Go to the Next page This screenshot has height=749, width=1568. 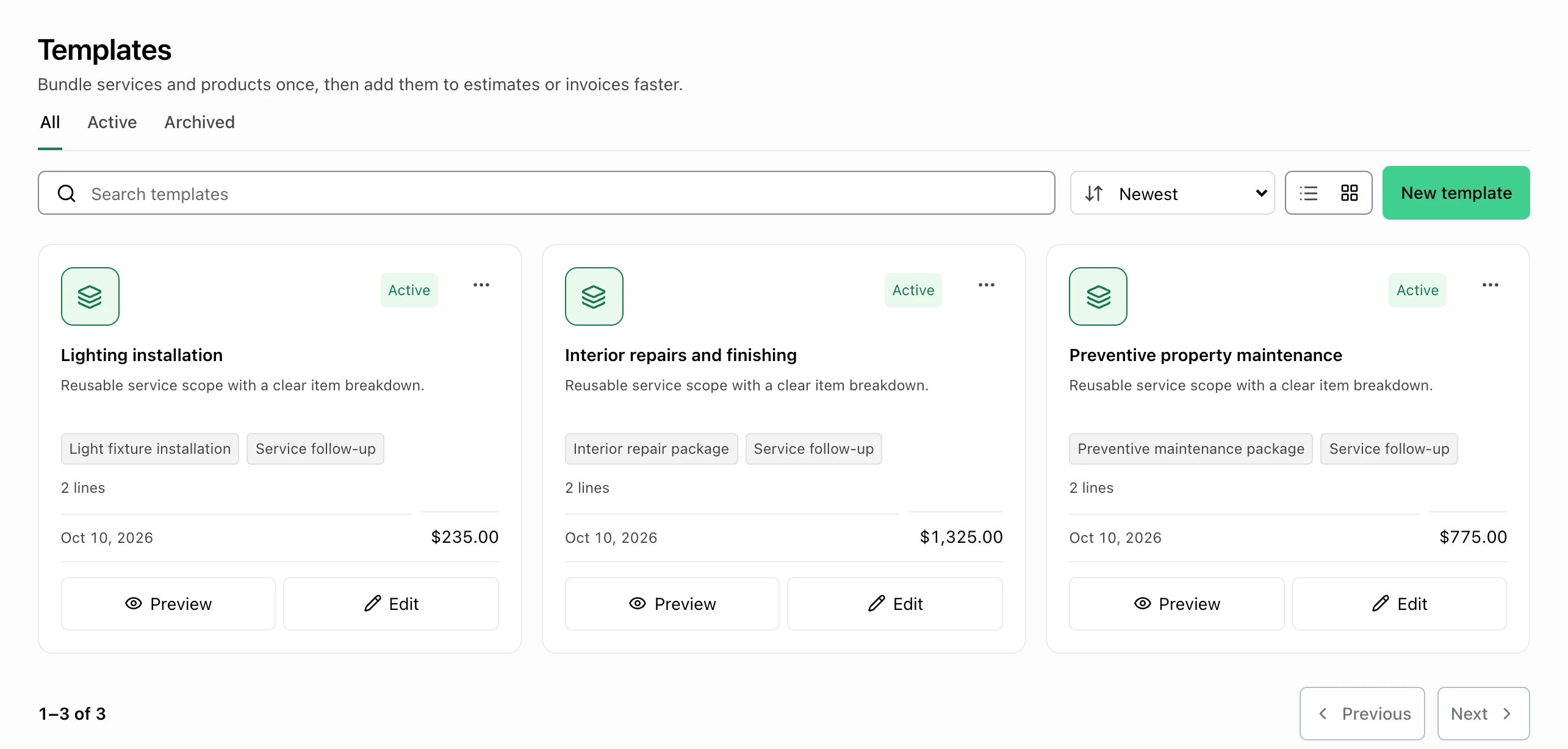click(x=1484, y=714)
